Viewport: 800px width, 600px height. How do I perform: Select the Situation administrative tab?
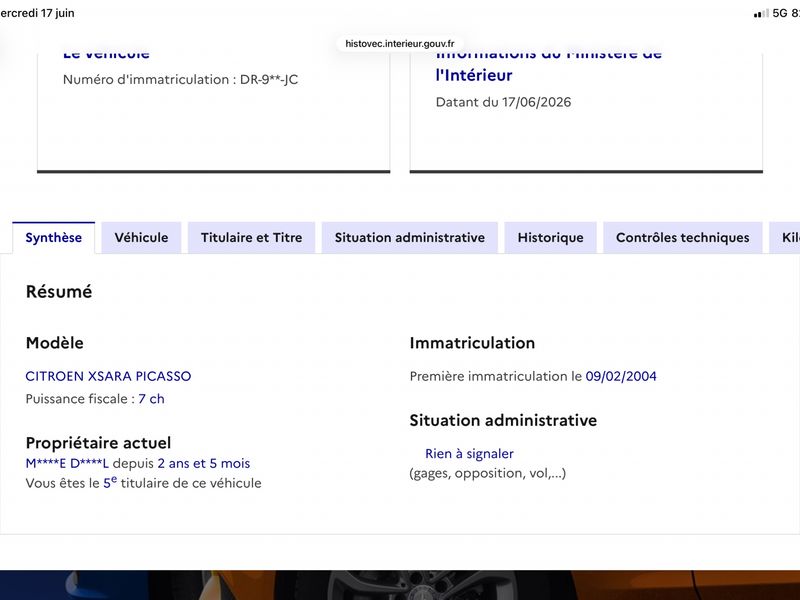coord(410,238)
